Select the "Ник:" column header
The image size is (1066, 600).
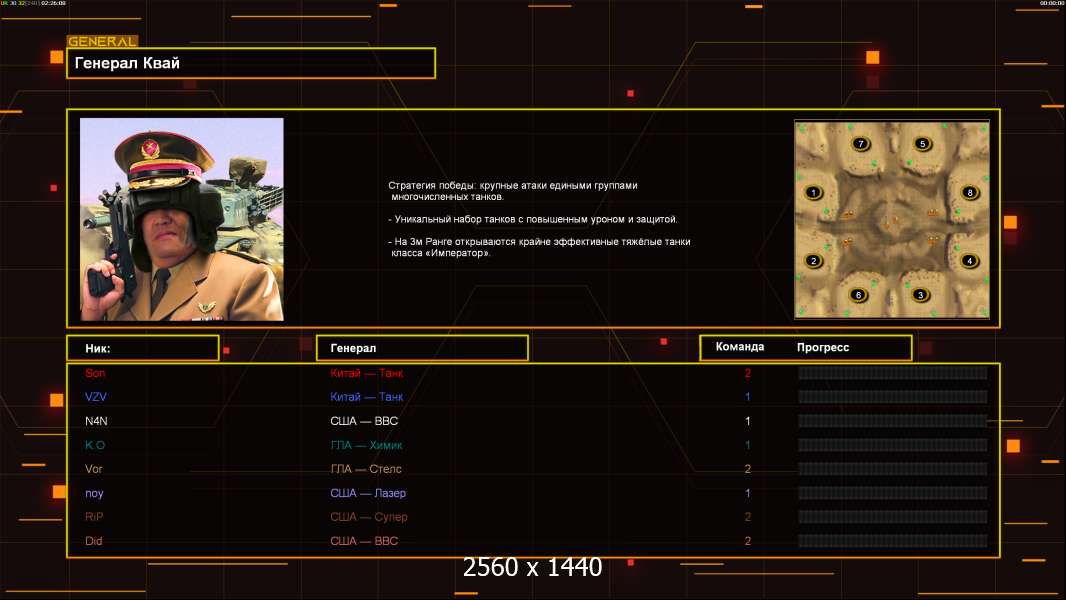[142, 348]
